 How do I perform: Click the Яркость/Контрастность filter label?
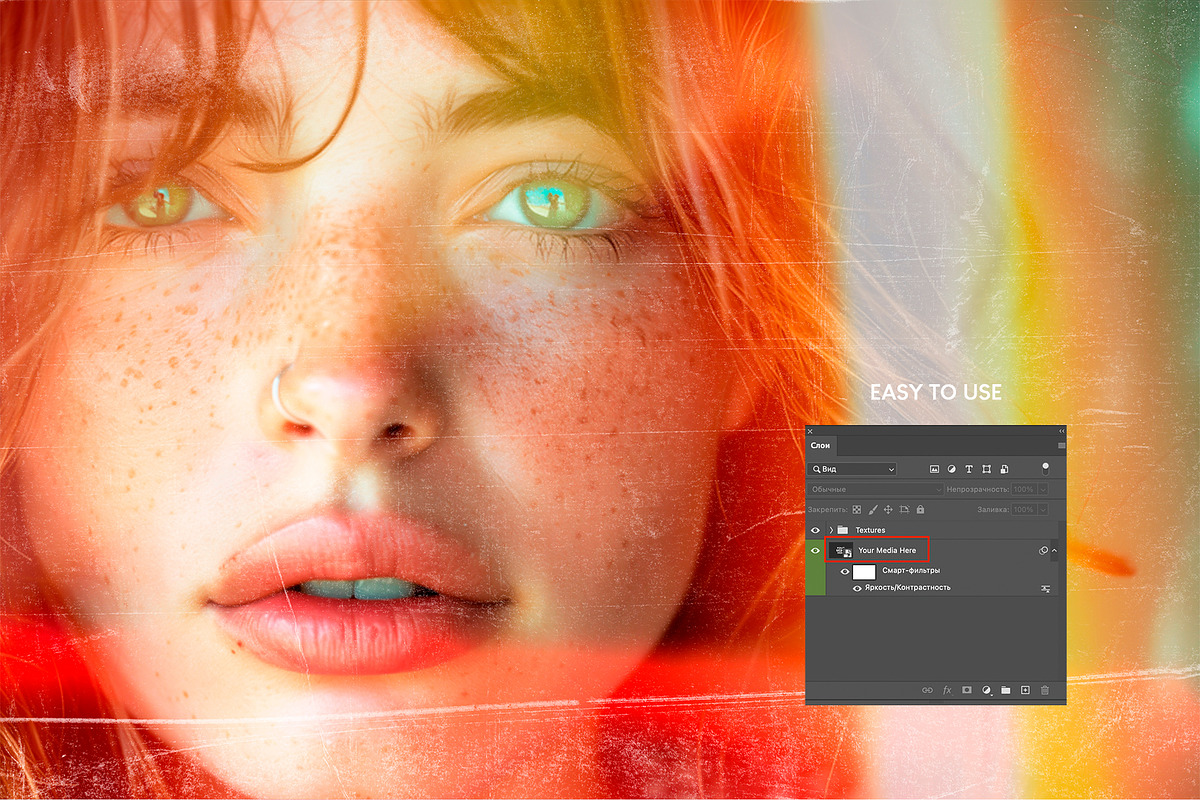907,587
